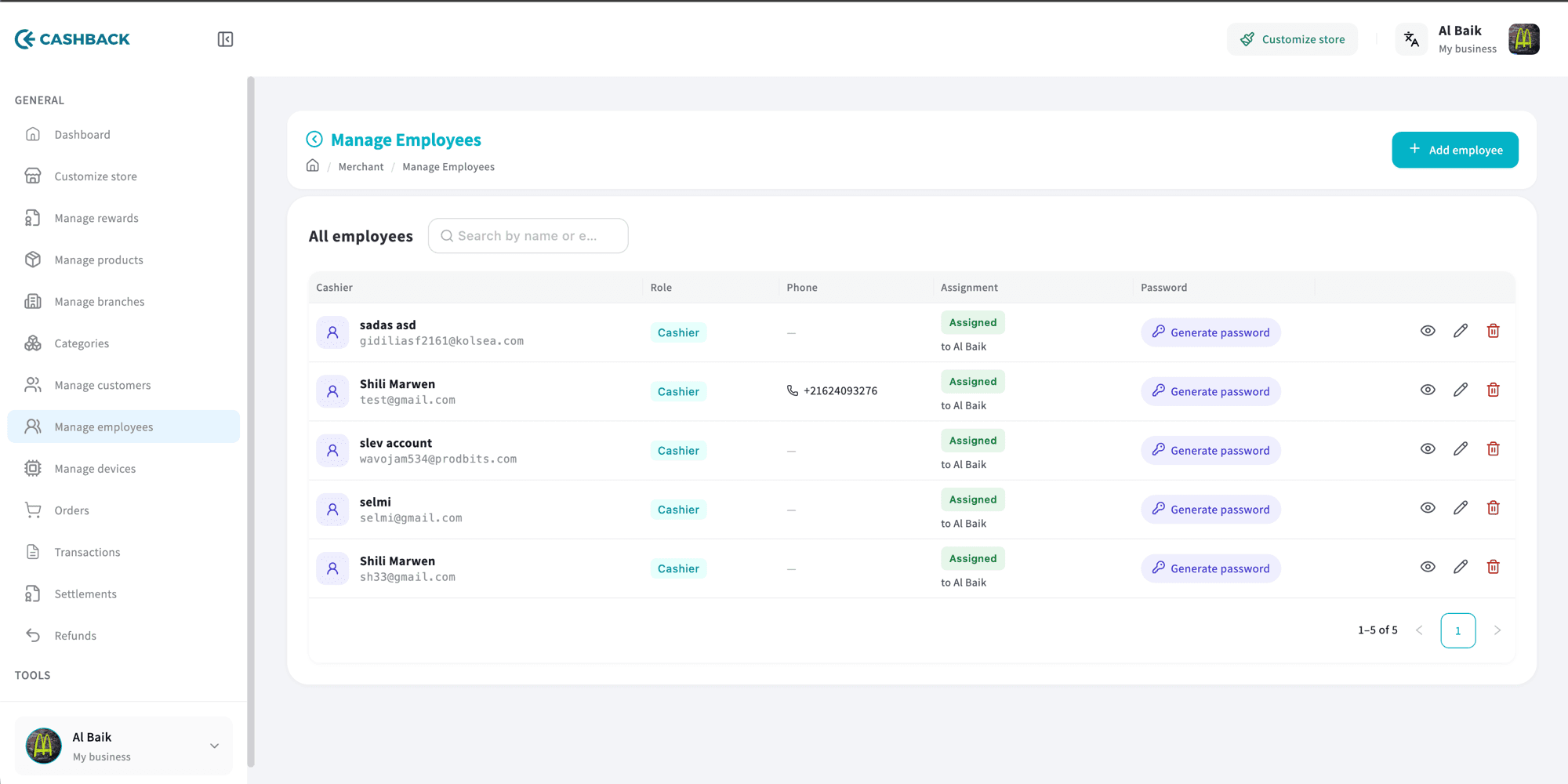Go to previous page of employees

[1419, 630]
